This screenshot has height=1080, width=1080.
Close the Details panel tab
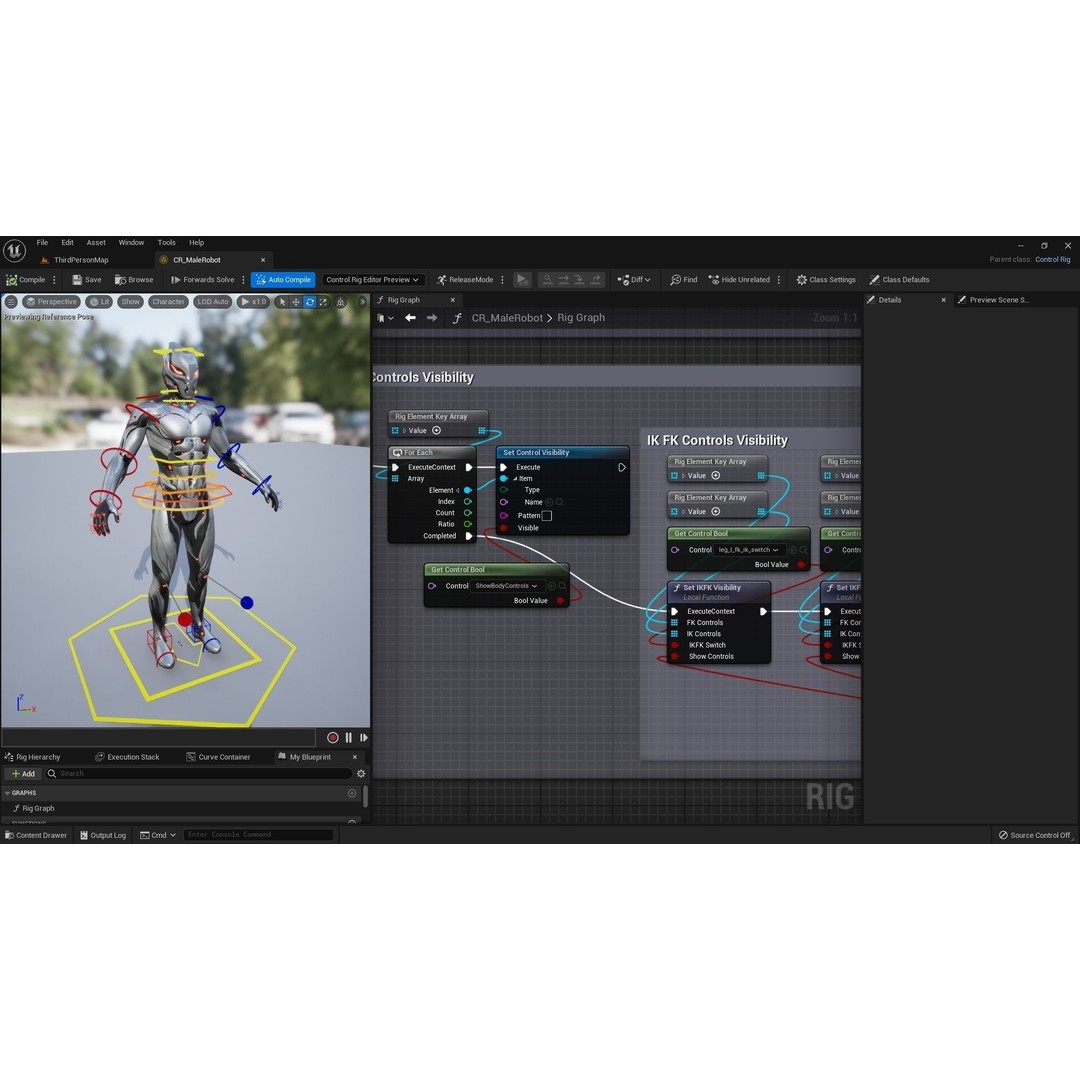pyautogui.click(x=944, y=300)
